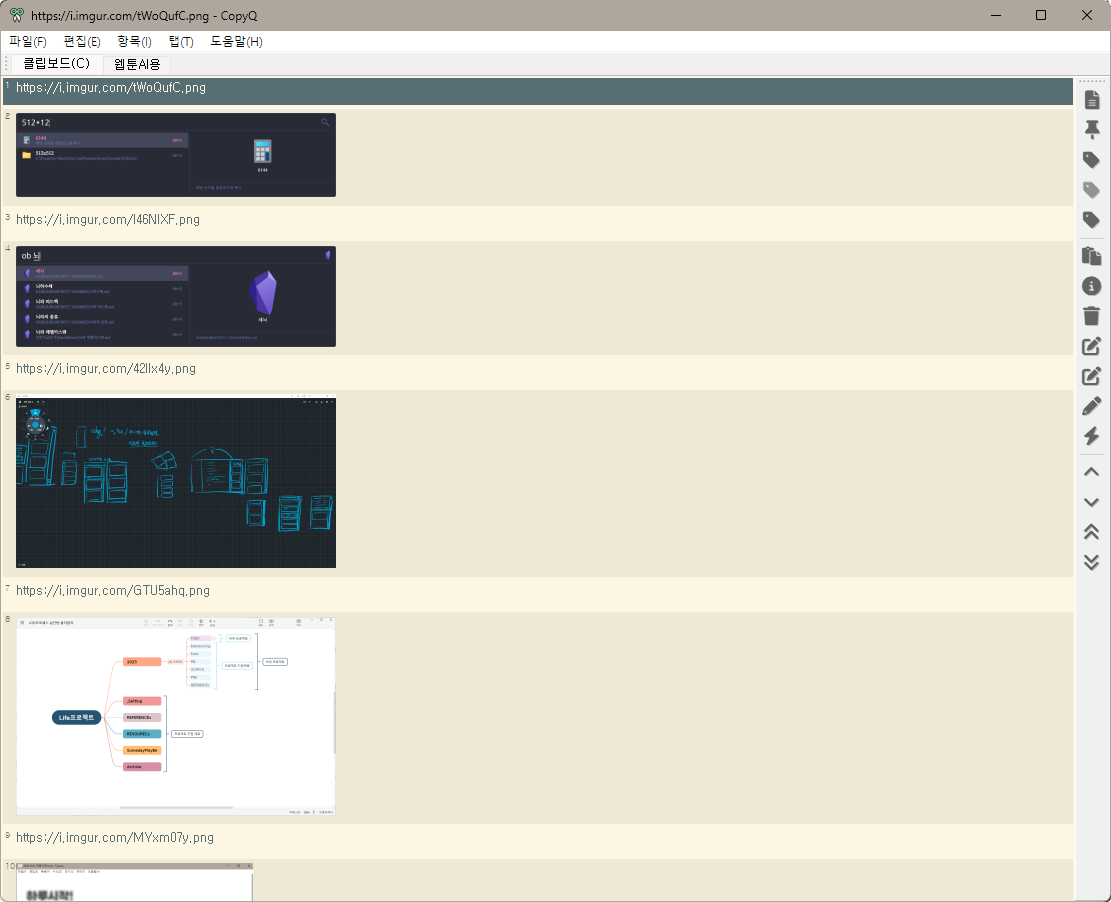
Task: Switch to the 웹툰AI용 tab
Action: tap(137, 64)
